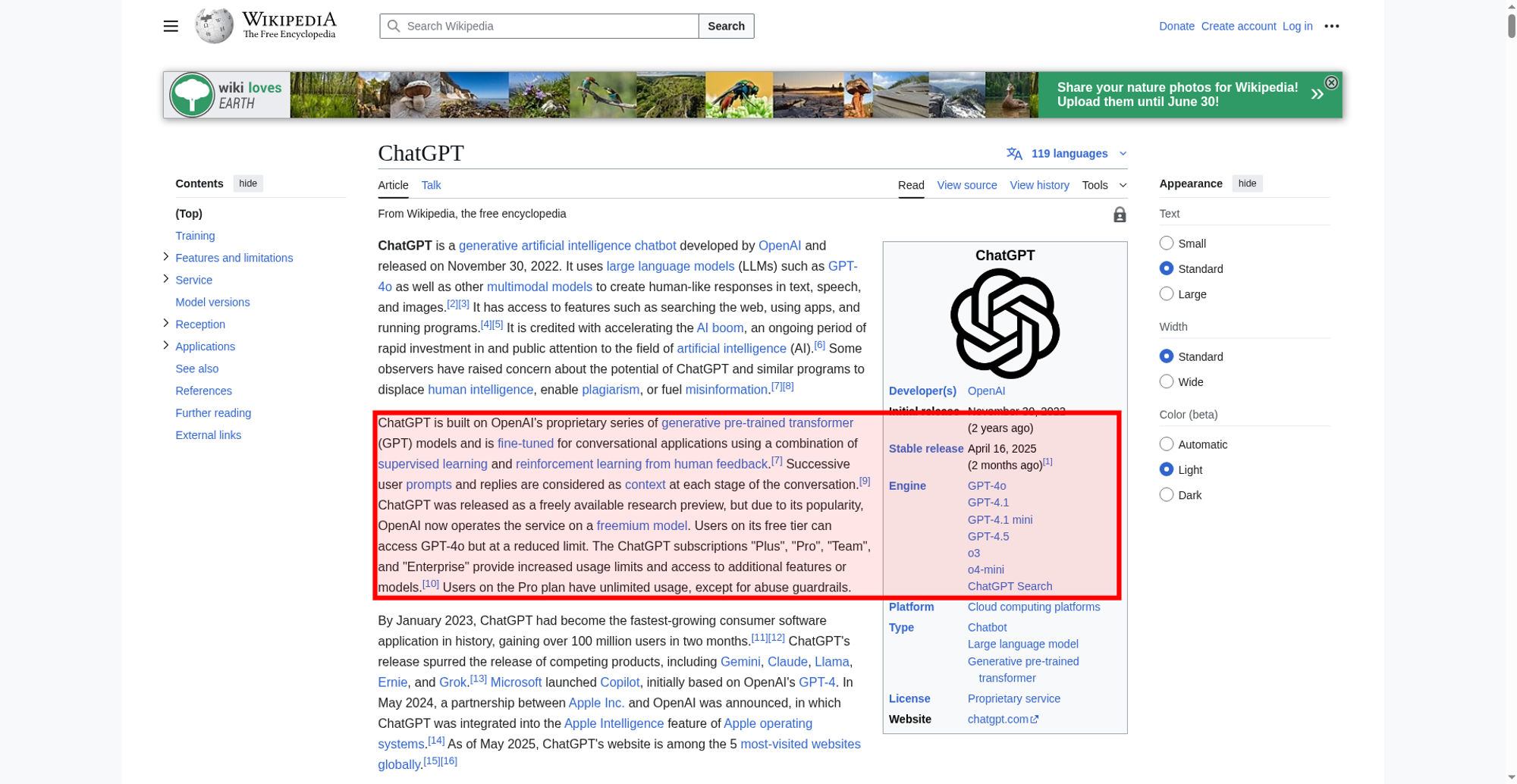This screenshot has height=784, width=1517.
Task: Select Large text size
Action: point(1167,293)
